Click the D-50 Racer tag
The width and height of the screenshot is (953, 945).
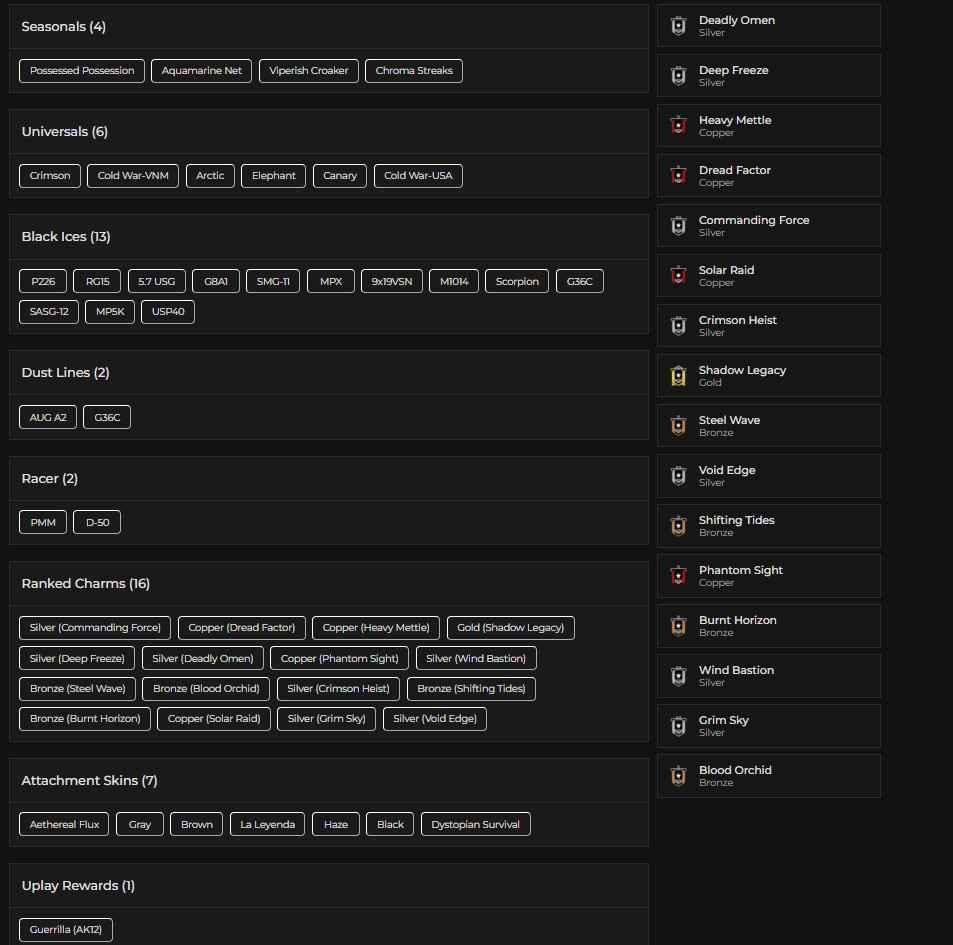(x=97, y=522)
